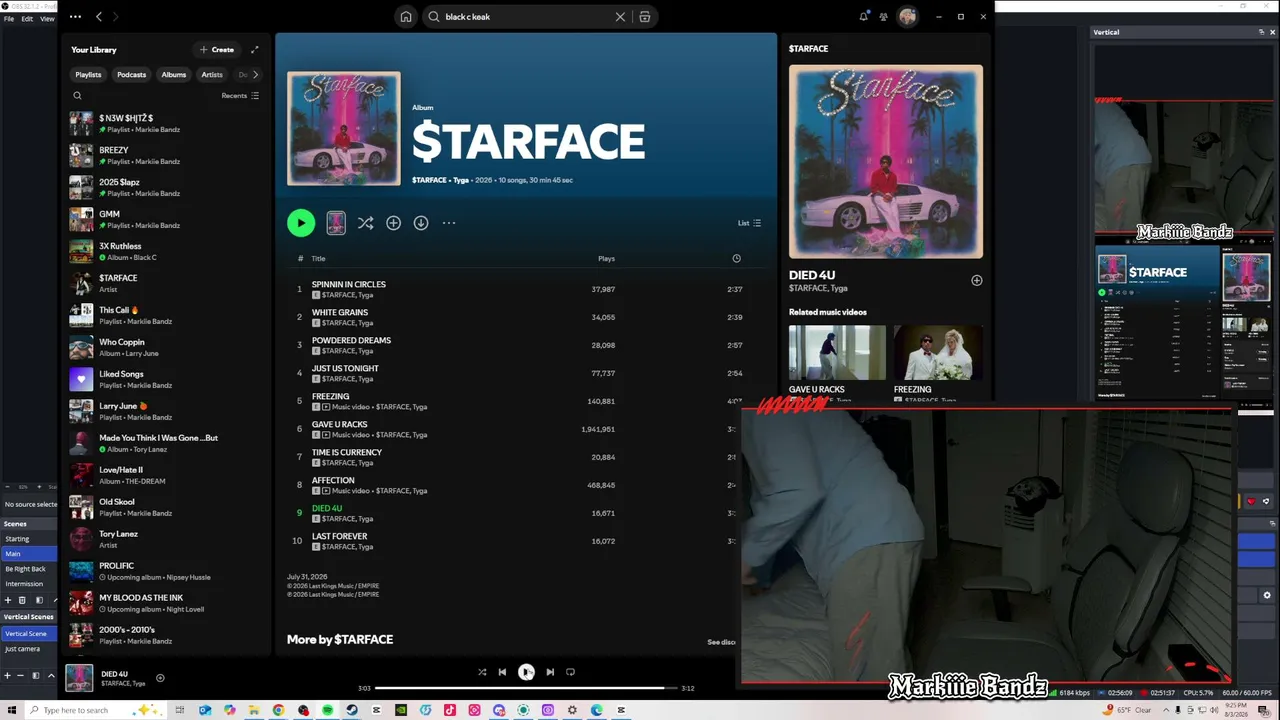The width and height of the screenshot is (1280, 720).
Task: Select the Starting scene in OBS
Action: coord(29,539)
